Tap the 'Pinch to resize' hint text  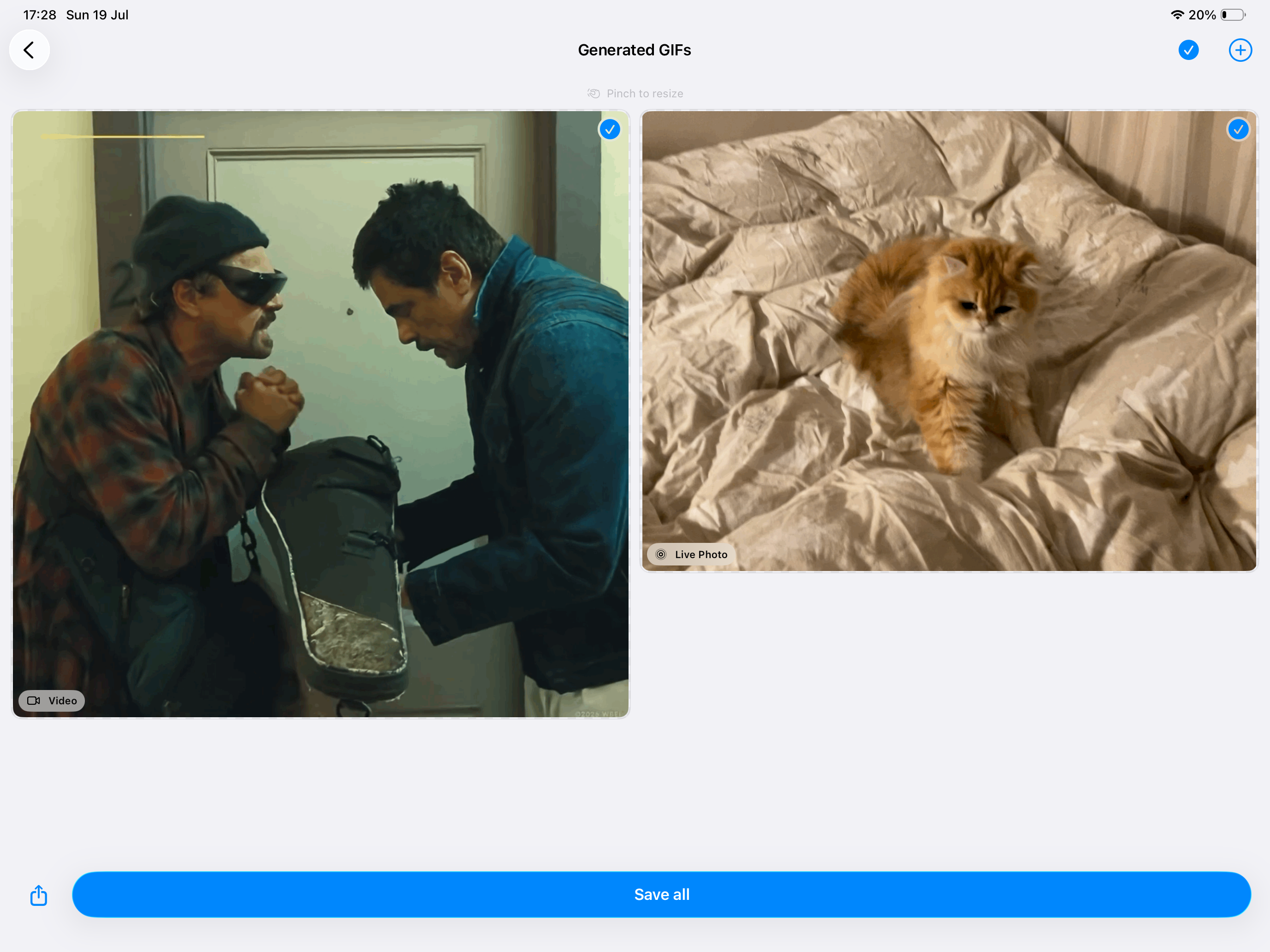click(645, 94)
